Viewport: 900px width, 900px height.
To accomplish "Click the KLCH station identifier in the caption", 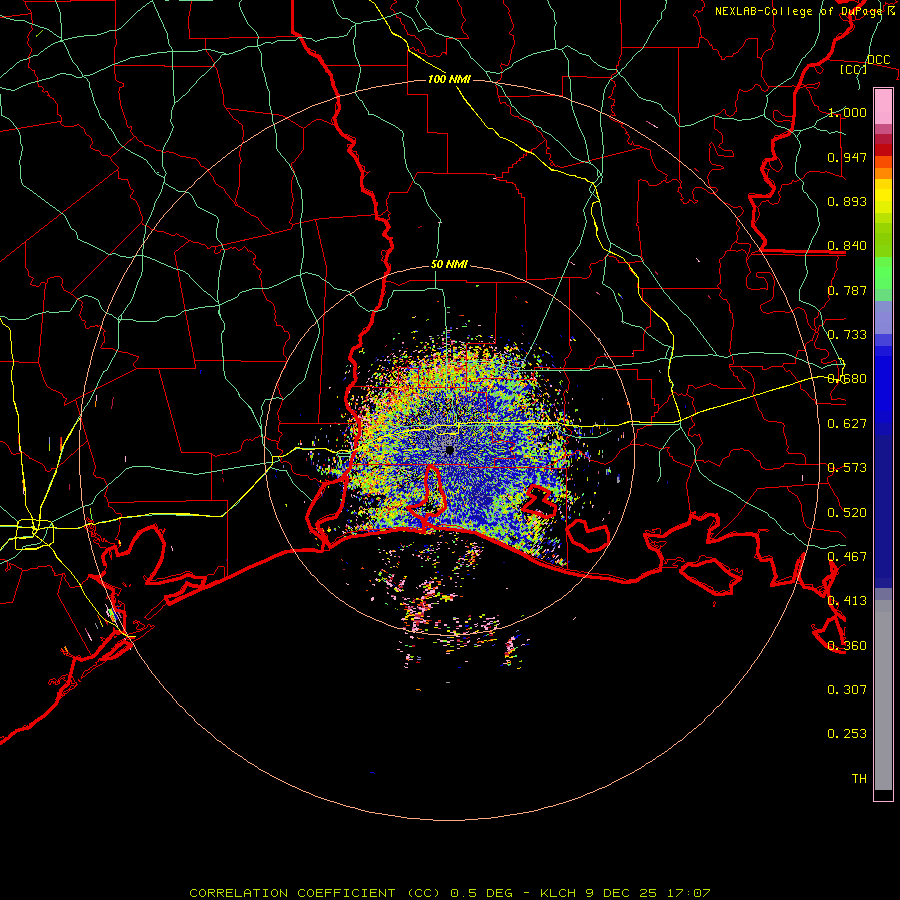I will pos(558,893).
